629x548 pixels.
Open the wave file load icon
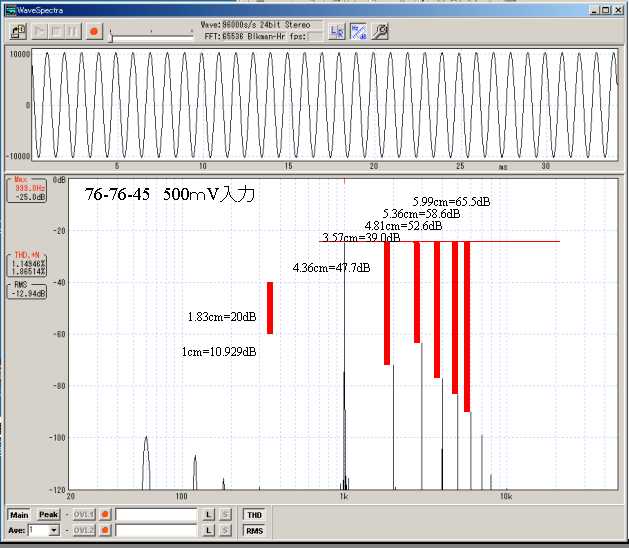pyautogui.click(x=18, y=31)
